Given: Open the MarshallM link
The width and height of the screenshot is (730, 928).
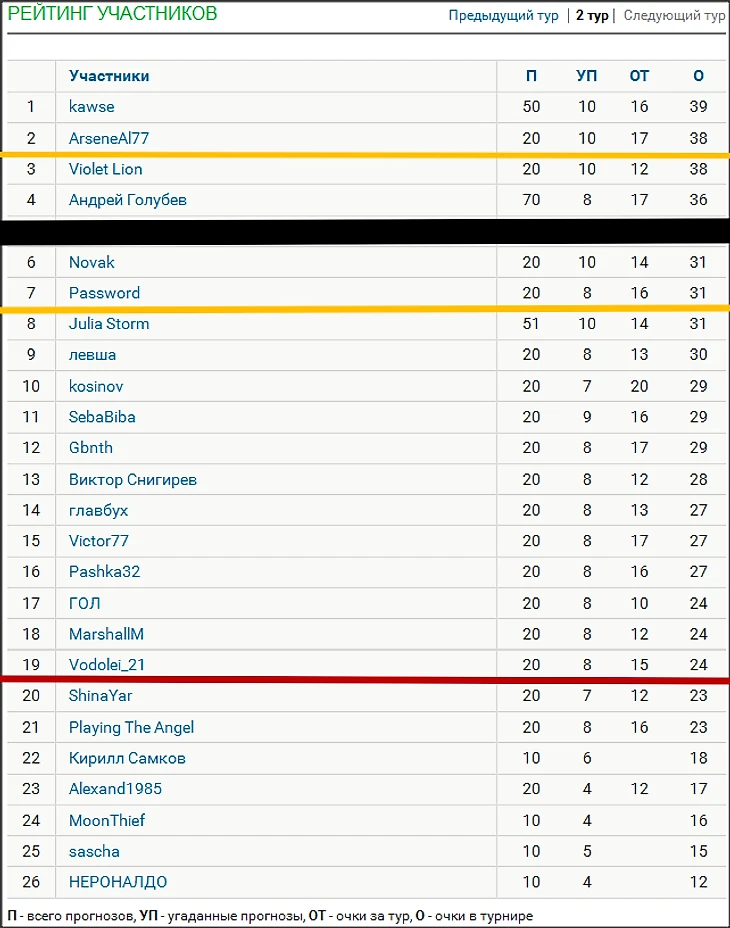Looking at the screenshot, I should (x=106, y=634).
